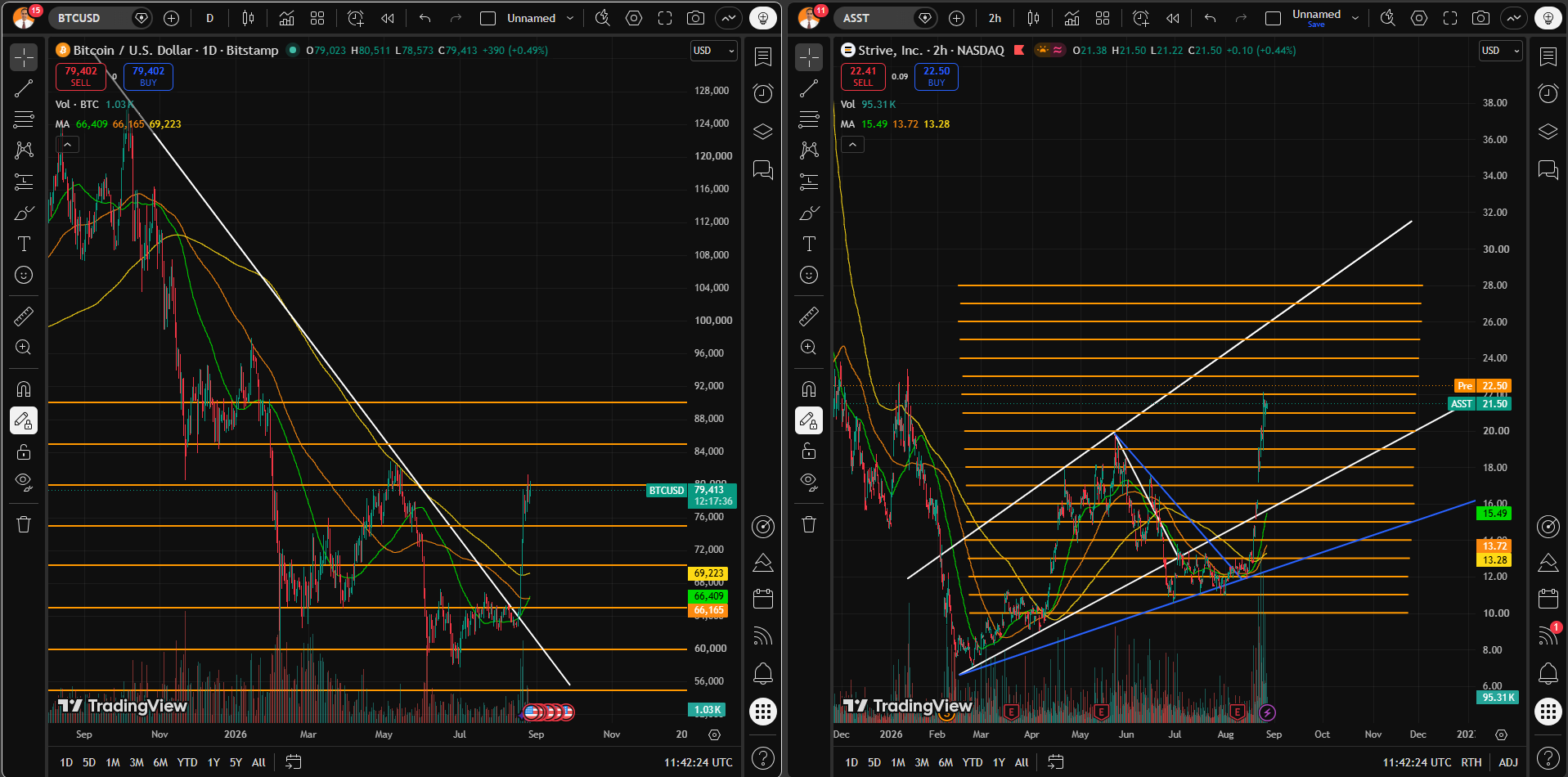This screenshot has height=777, width=1568.
Task: Enter fullscreen mode on the ASST chart
Action: [1450, 18]
